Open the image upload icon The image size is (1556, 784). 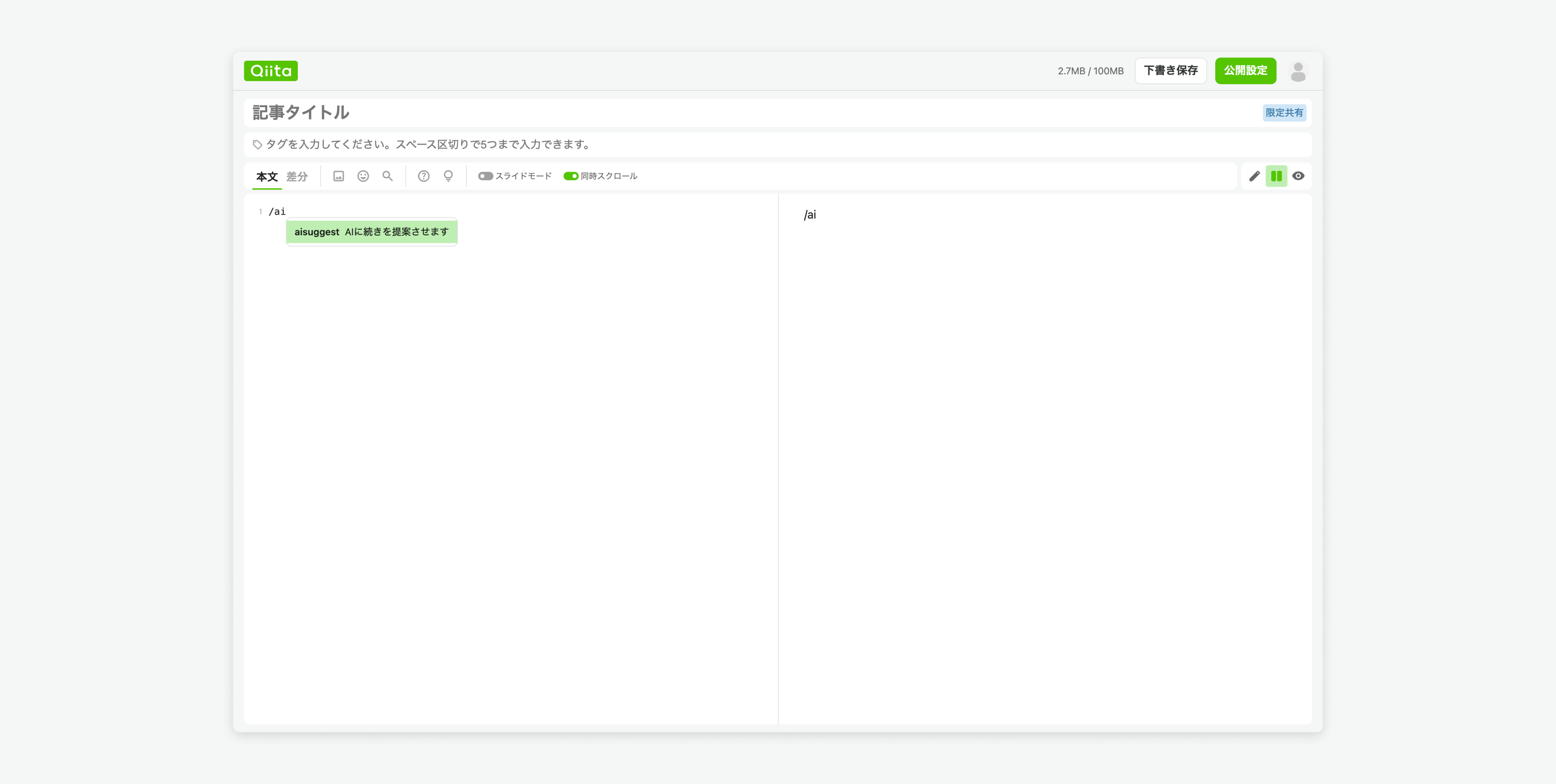pyautogui.click(x=338, y=176)
